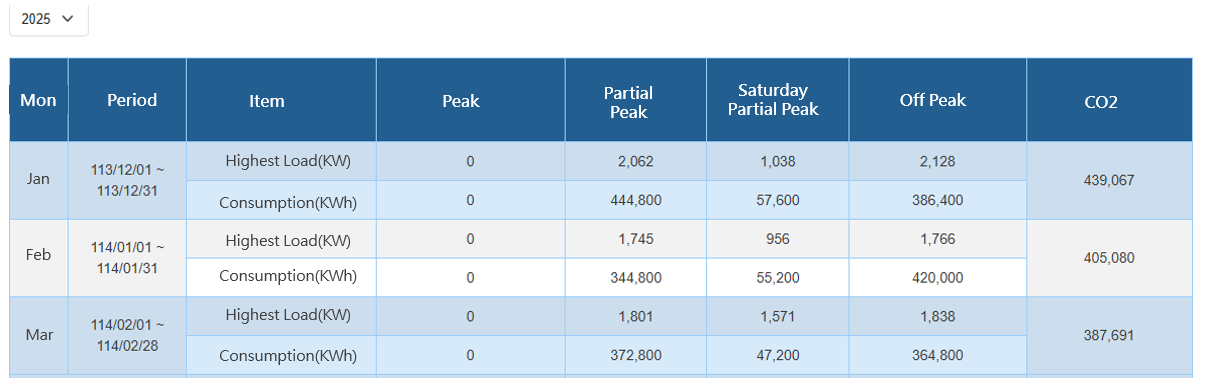
Task: Click the Peak column header
Action: tap(471, 100)
